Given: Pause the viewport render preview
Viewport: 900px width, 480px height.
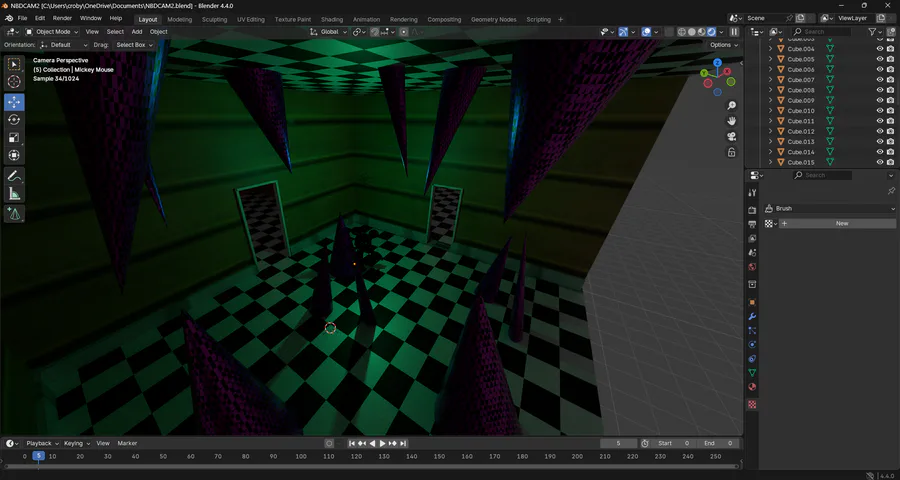Looking at the screenshot, I should click(x=734, y=32).
